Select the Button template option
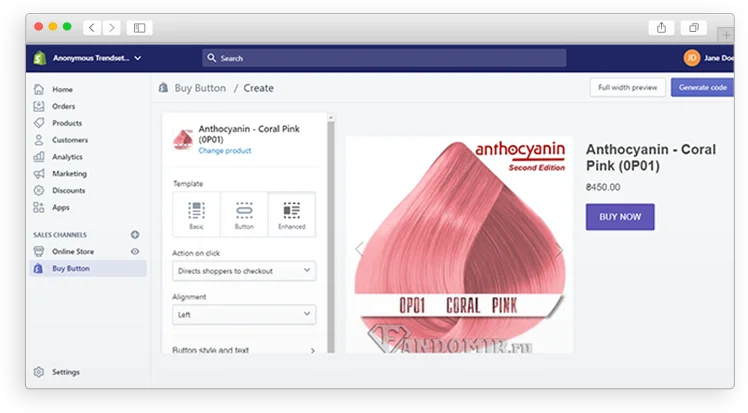Viewport: 748px width, 413px height. [244, 215]
